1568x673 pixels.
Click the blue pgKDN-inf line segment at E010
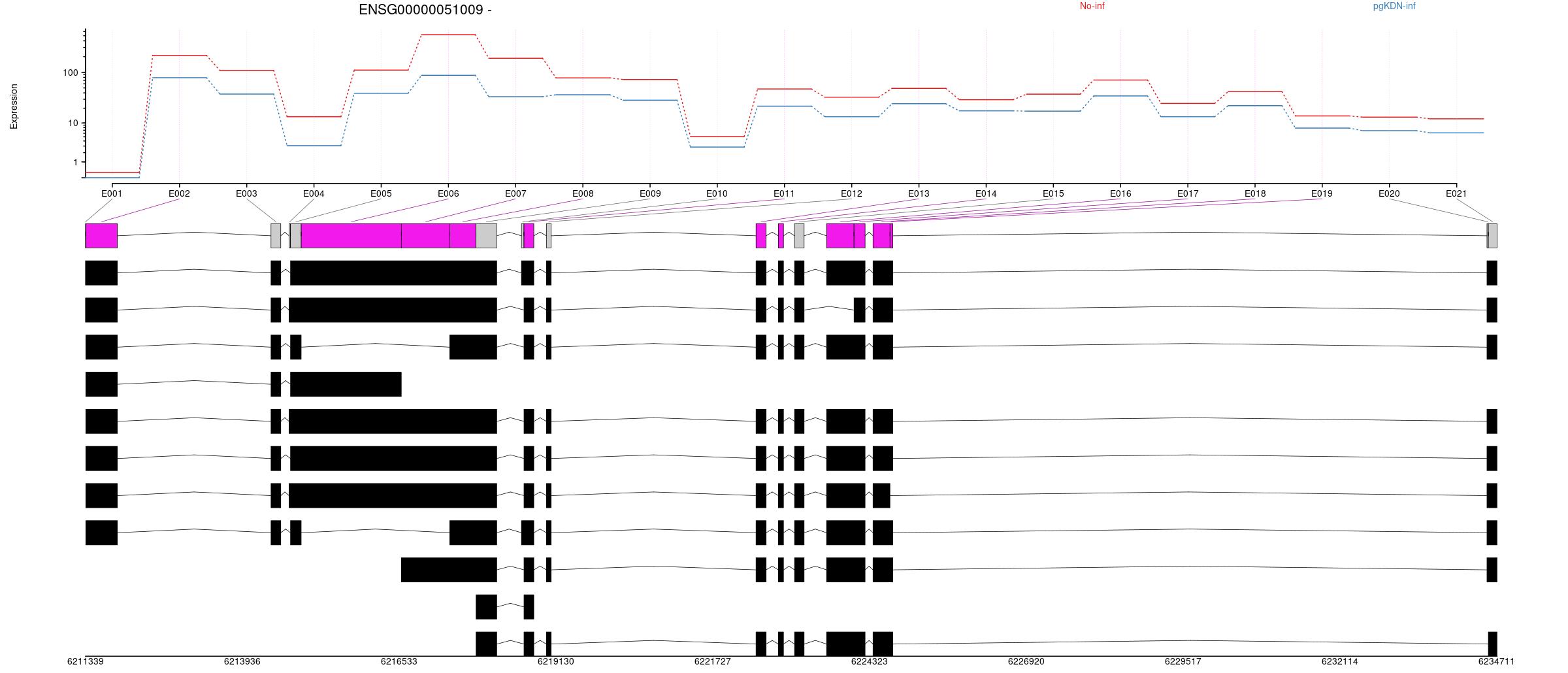pyautogui.click(x=717, y=147)
